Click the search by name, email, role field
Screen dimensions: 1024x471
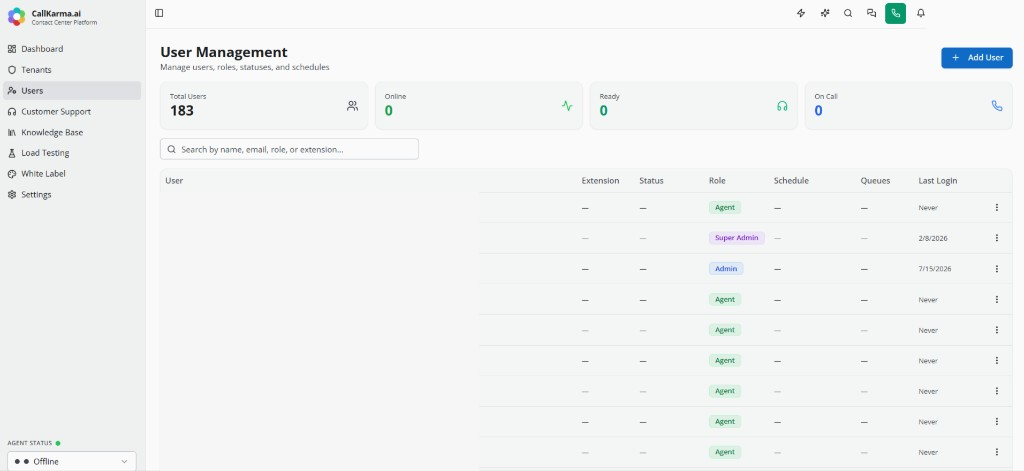click(x=289, y=149)
